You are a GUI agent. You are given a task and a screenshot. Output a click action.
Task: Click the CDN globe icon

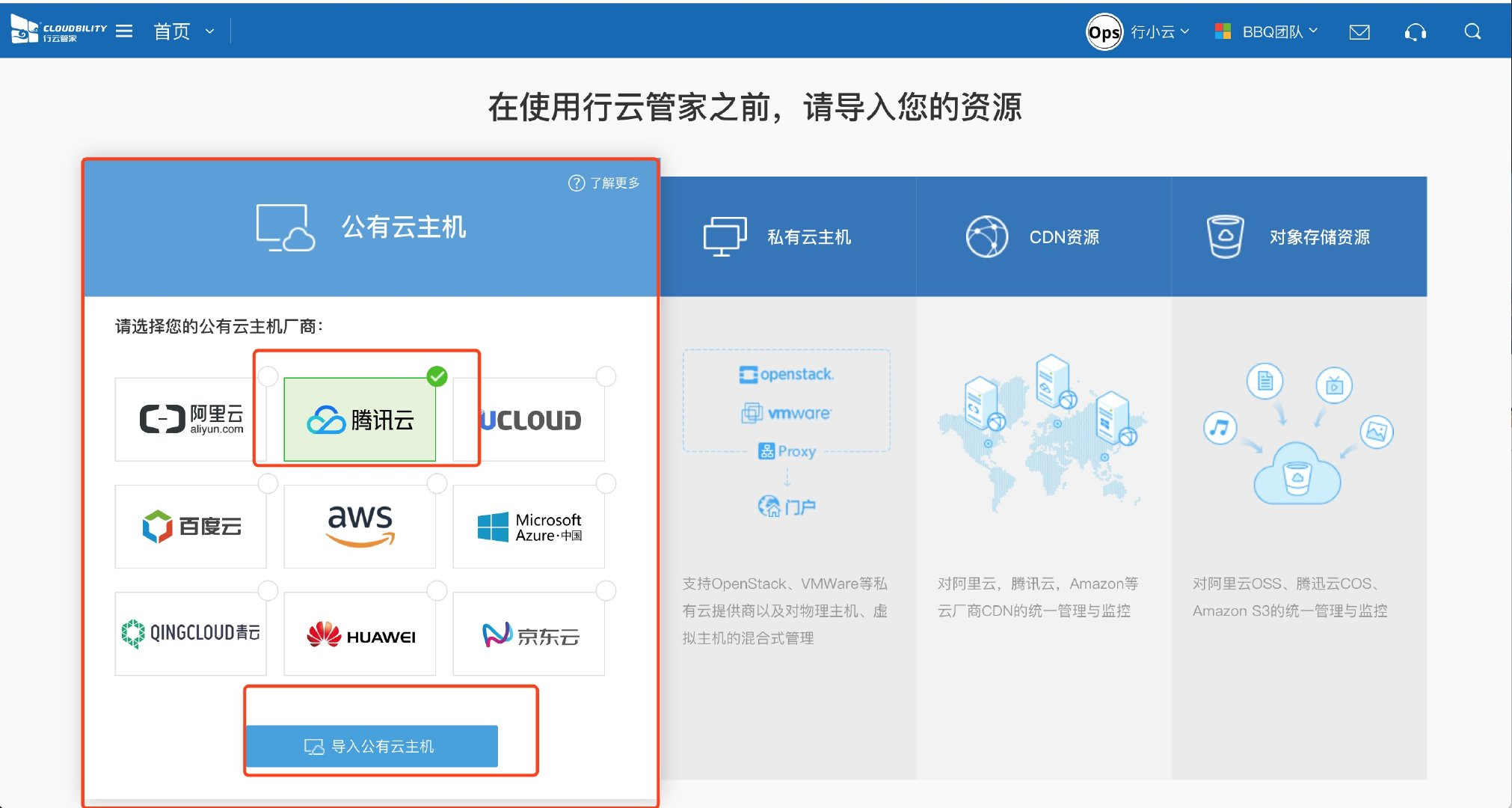coord(987,236)
